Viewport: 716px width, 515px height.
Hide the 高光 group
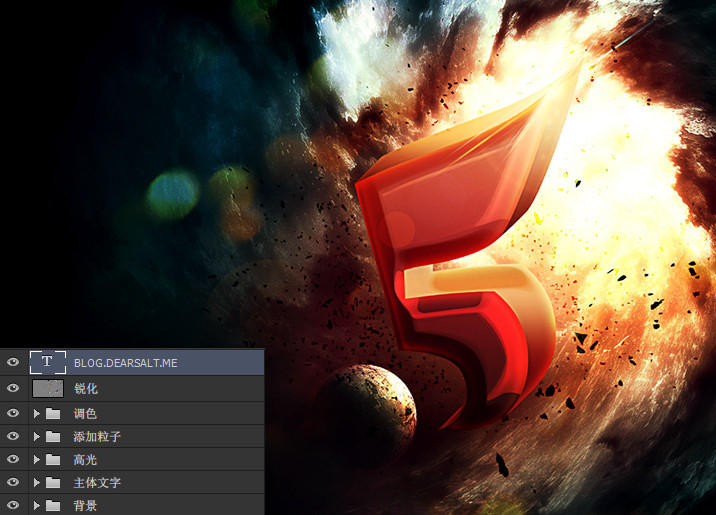point(13,459)
